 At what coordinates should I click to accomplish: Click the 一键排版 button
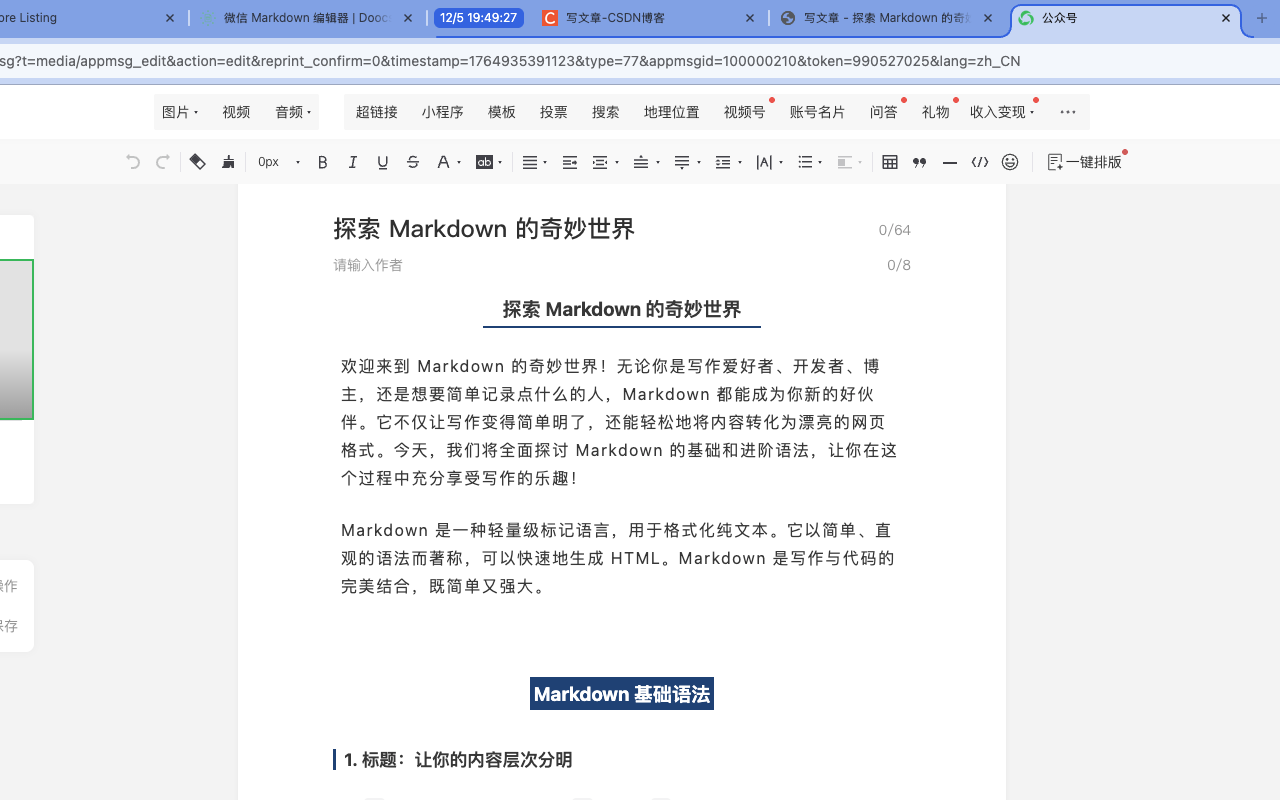[1085, 161]
